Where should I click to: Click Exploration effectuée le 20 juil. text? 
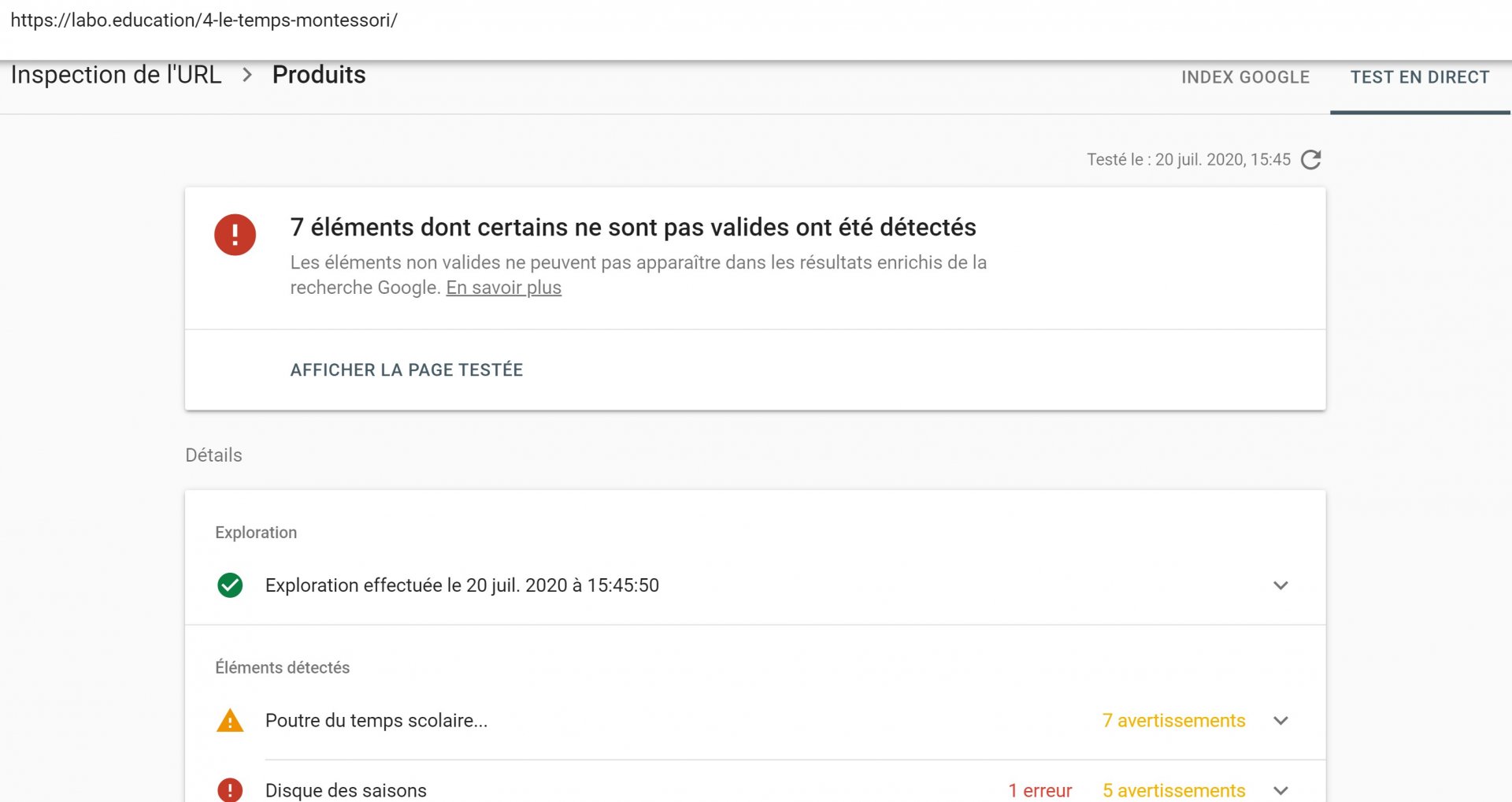click(x=461, y=585)
